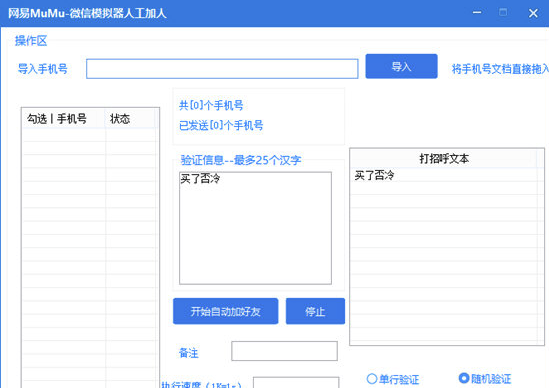Click the 勾选丨手机号 column header
This screenshot has height=388, width=549.
[x=63, y=119]
